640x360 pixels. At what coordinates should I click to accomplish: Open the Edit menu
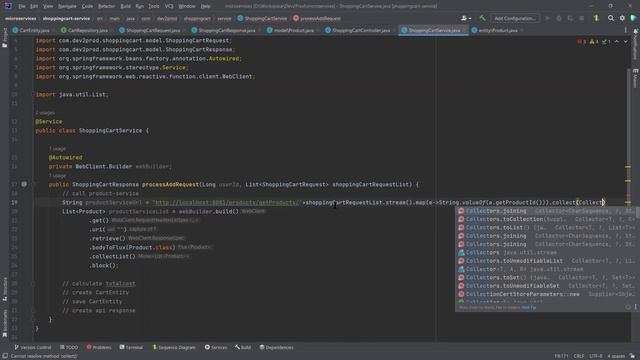pyautogui.click(x=34, y=6)
